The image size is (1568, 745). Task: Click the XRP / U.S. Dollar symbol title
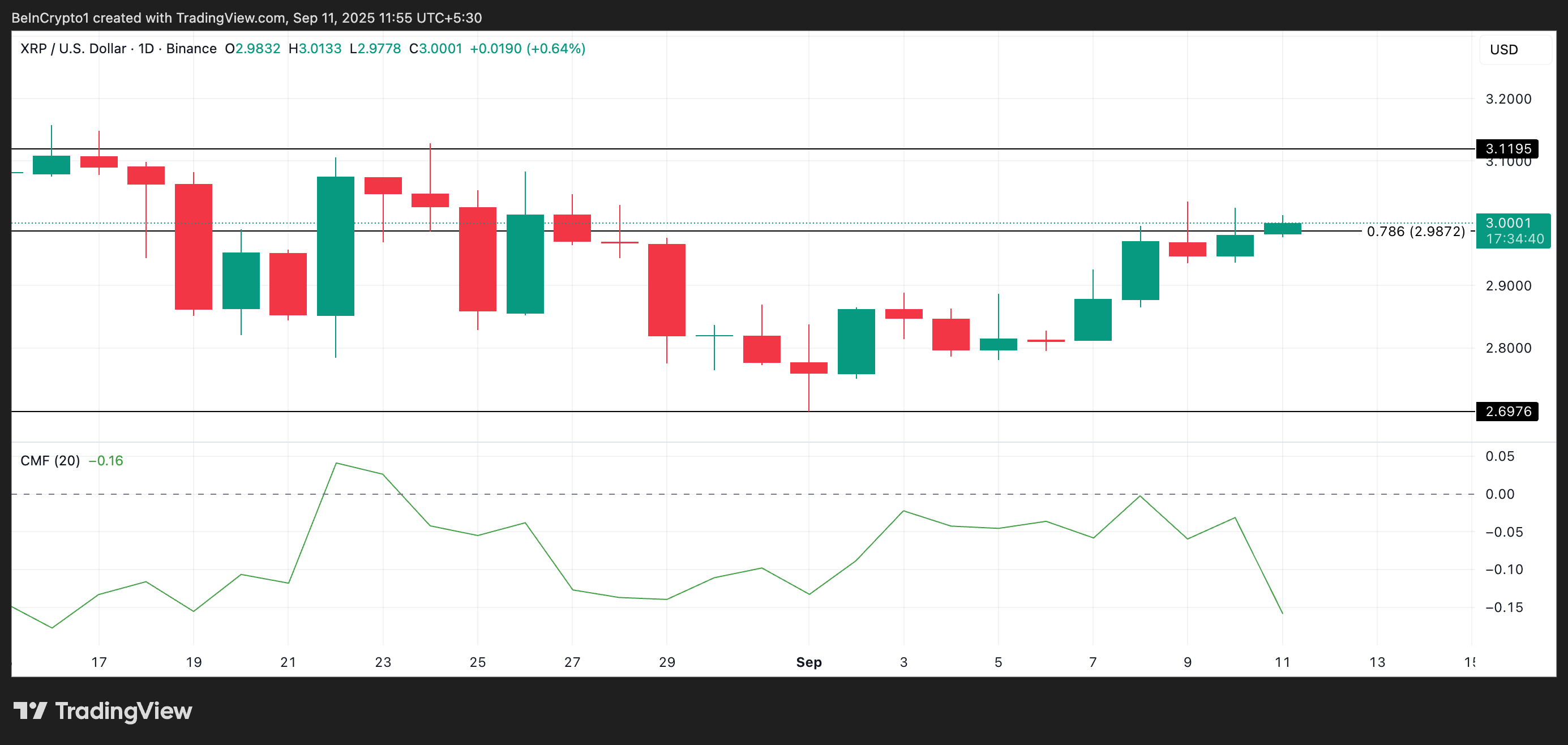tap(73, 49)
